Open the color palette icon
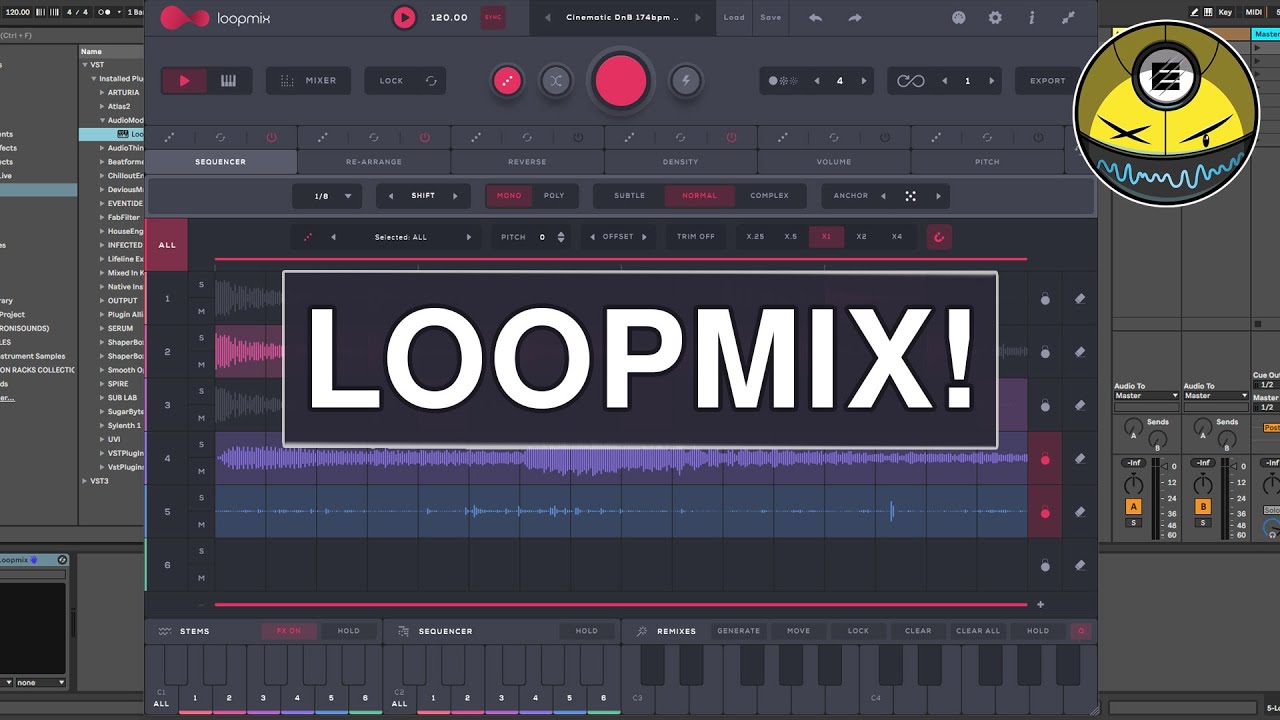 click(959, 17)
